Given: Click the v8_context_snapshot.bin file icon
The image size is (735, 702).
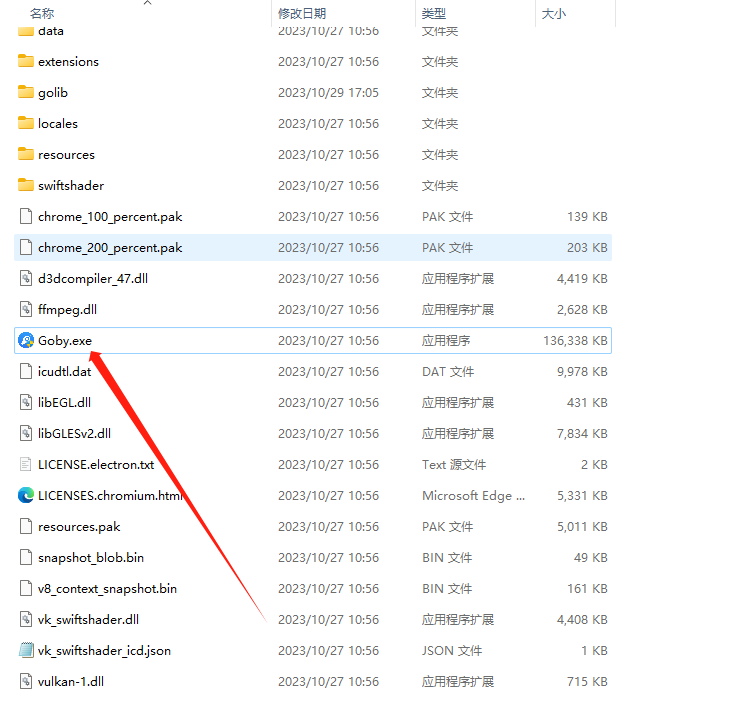Looking at the screenshot, I should [x=26, y=588].
